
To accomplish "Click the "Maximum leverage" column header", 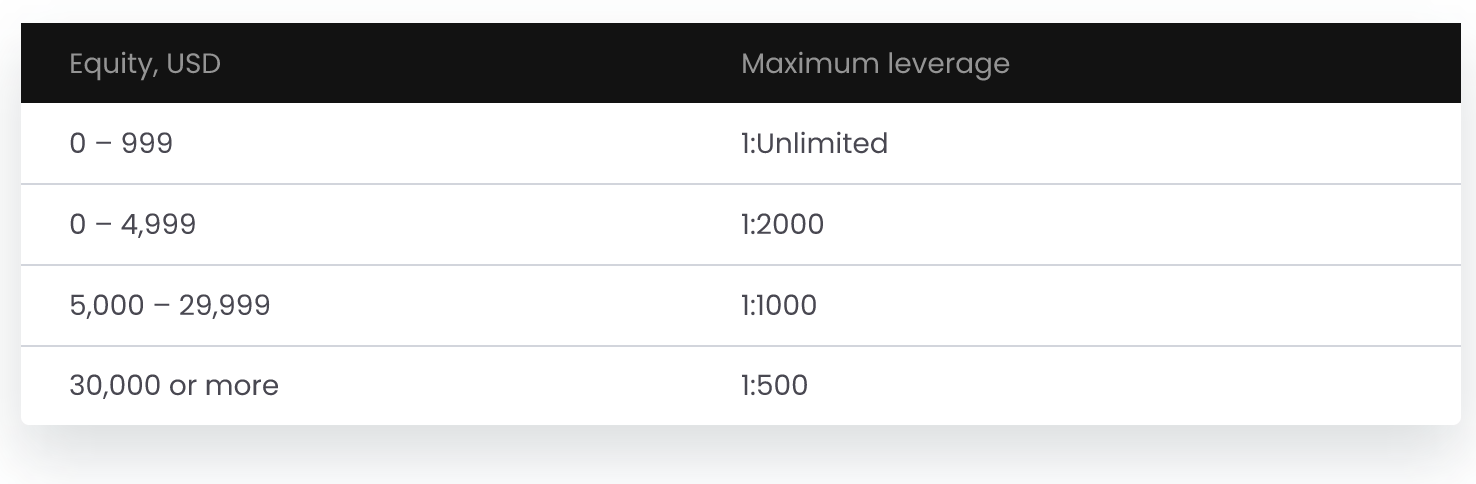I will point(875,64).
